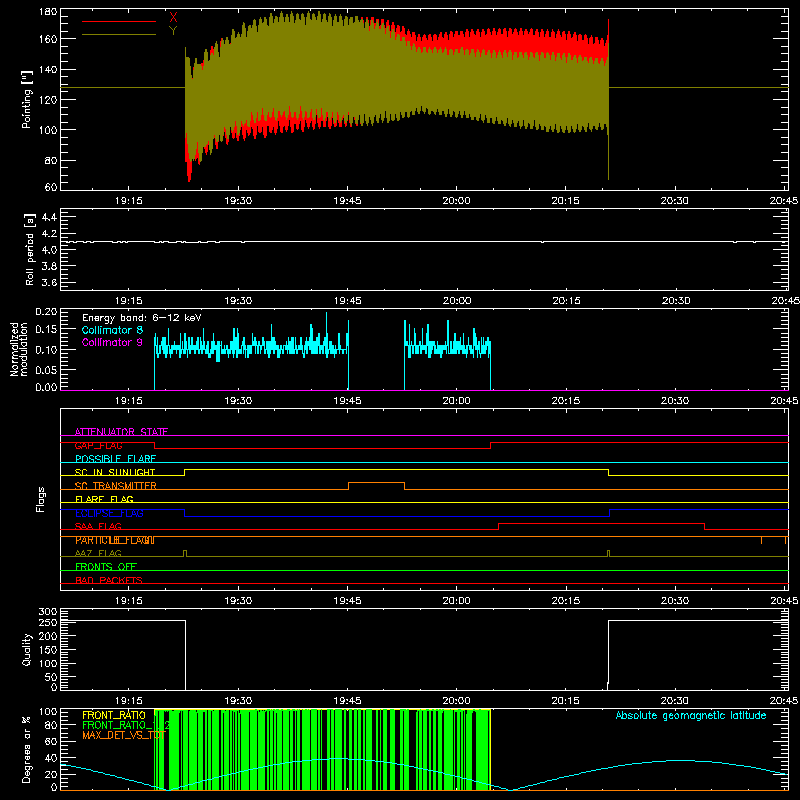Click the 'Quality' axis title

coord(27,649)
